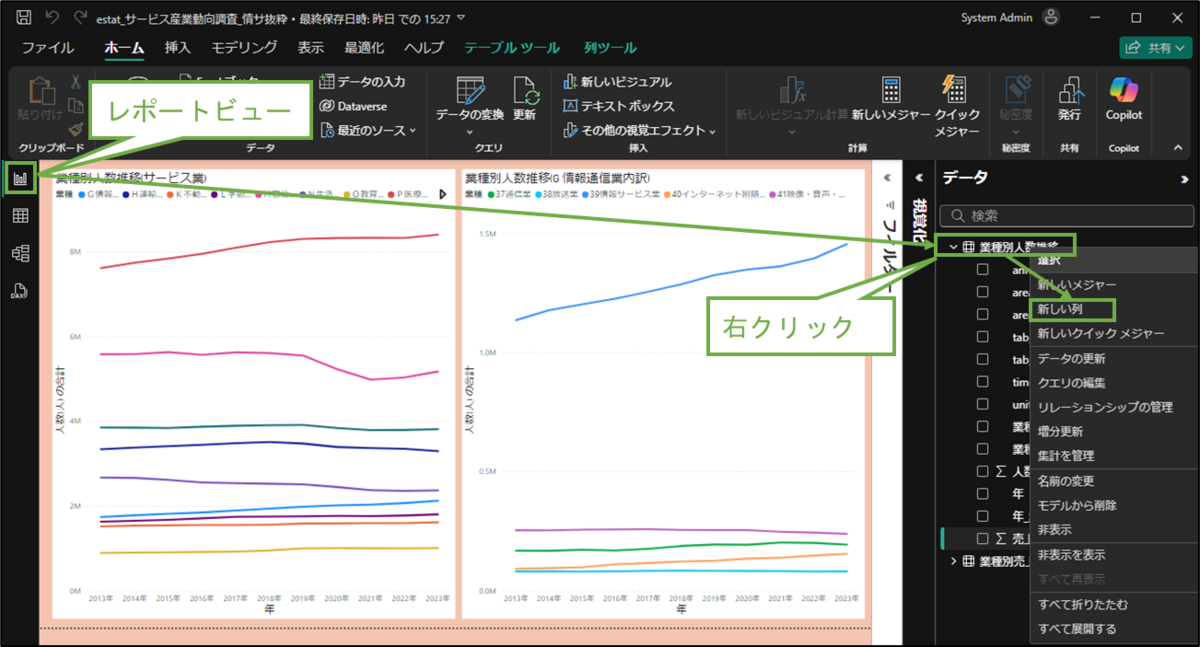
Task: Open Model view from left sidebar
Action: pos(20,254)
